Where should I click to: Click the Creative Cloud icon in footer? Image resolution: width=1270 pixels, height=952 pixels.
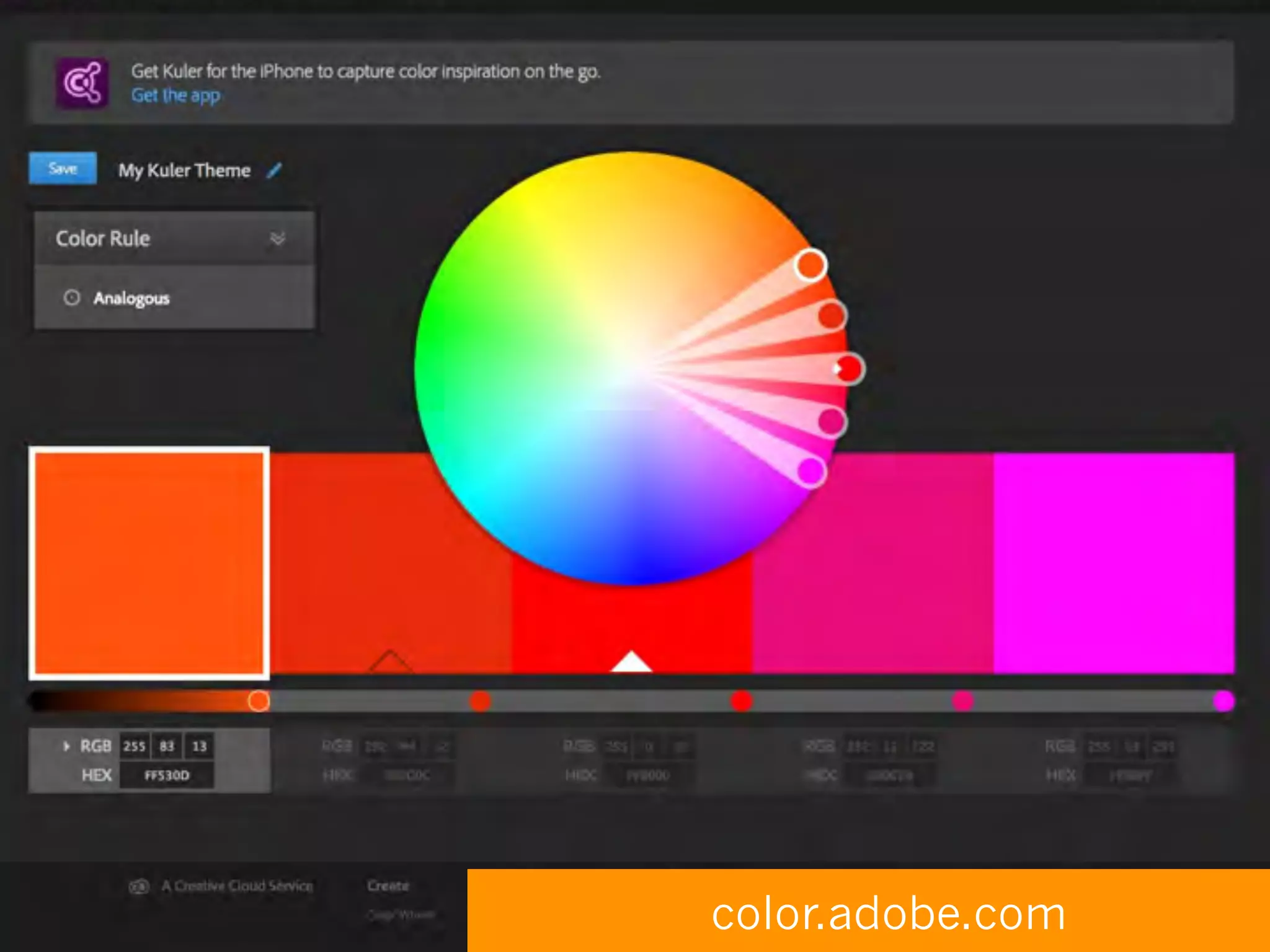pos(139,886)
